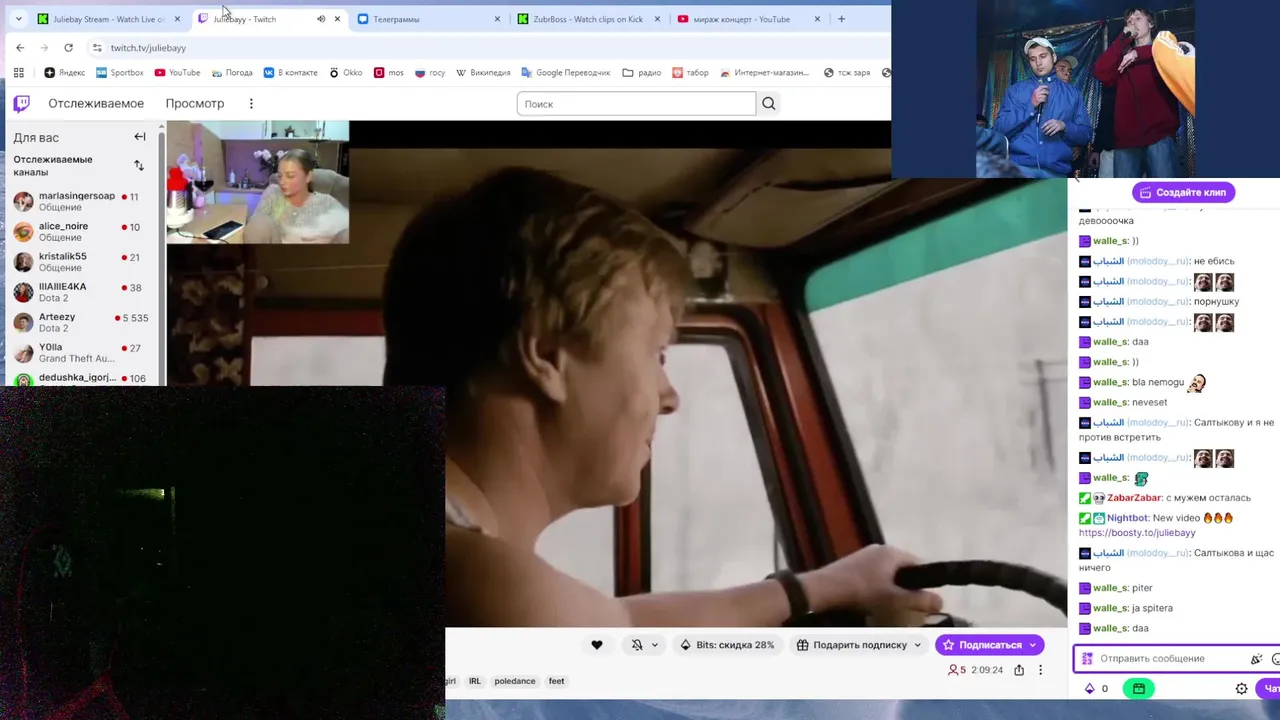Click browser back arrow
The height and width of the screenshot is (720, 1280).
pyautogui.click(x=20, y=47)
